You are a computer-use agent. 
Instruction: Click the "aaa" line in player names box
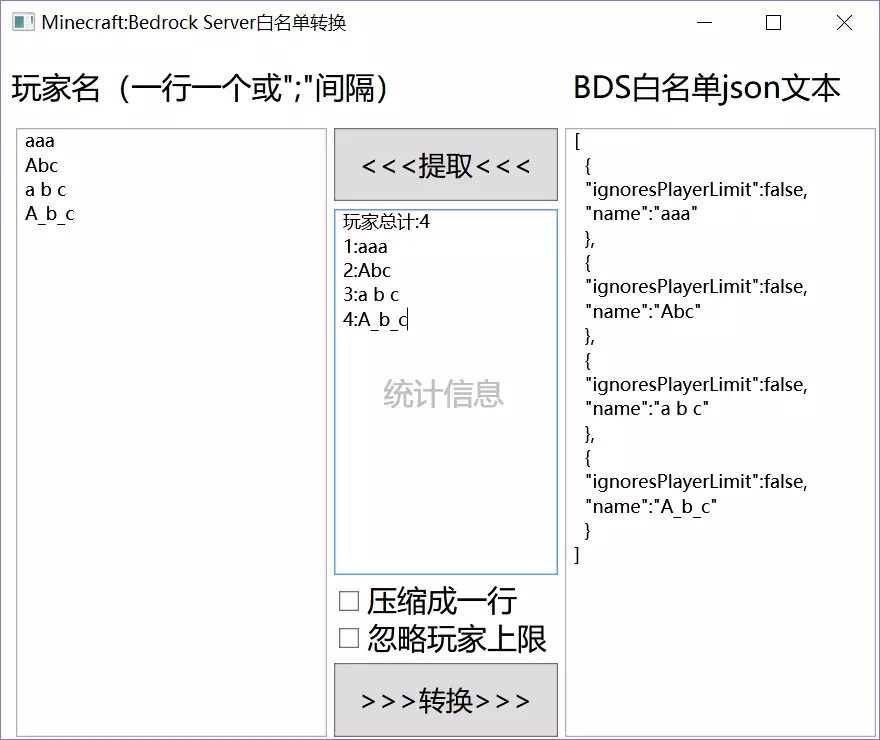pos(40,141)
